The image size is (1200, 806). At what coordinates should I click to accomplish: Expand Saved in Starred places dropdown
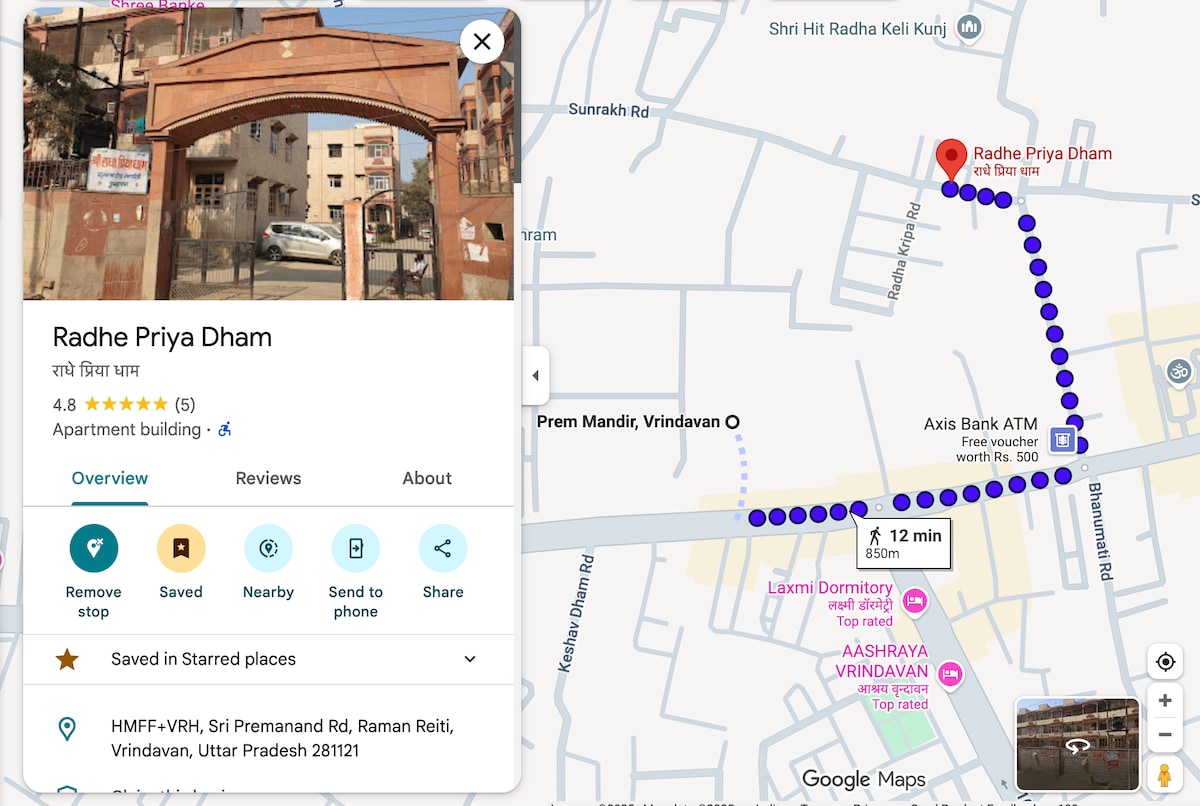[x=470, y=659]
